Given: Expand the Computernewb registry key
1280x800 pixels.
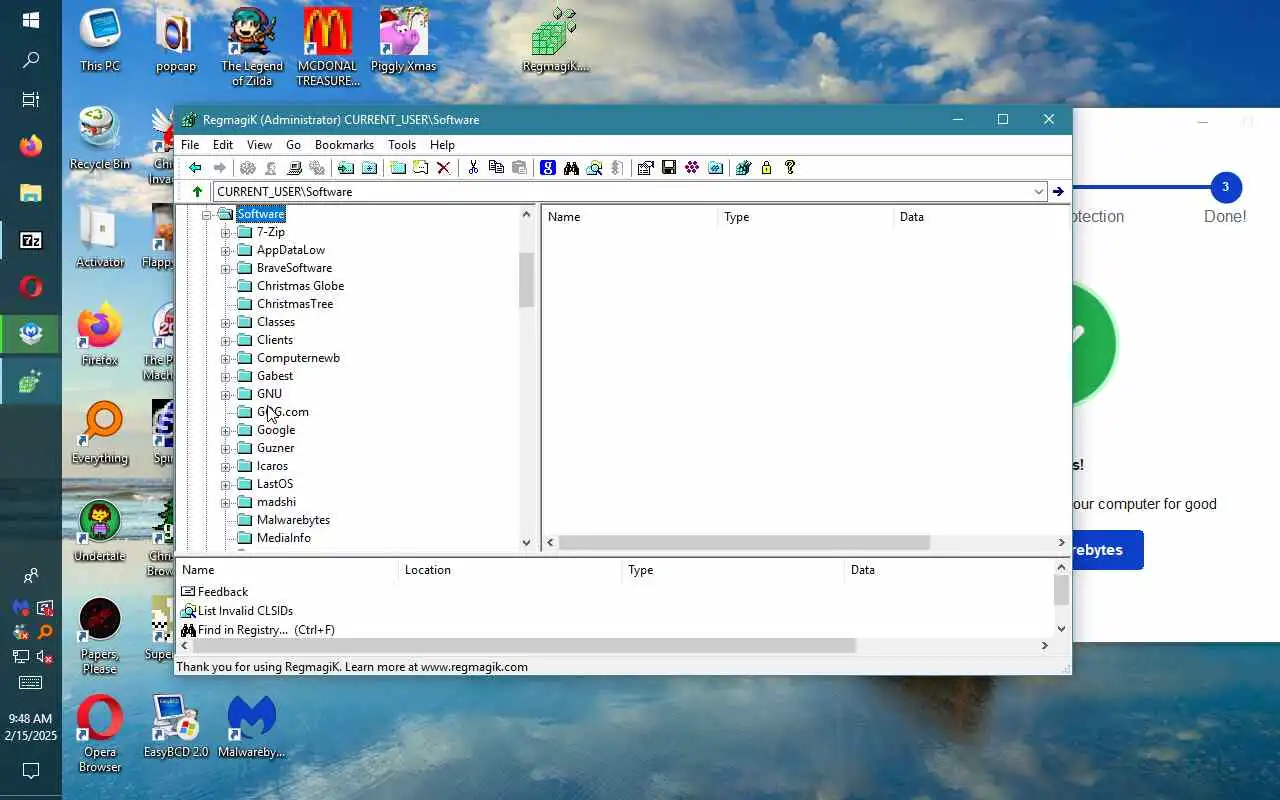Looking at the screenshot, I should tap(226, 358).
